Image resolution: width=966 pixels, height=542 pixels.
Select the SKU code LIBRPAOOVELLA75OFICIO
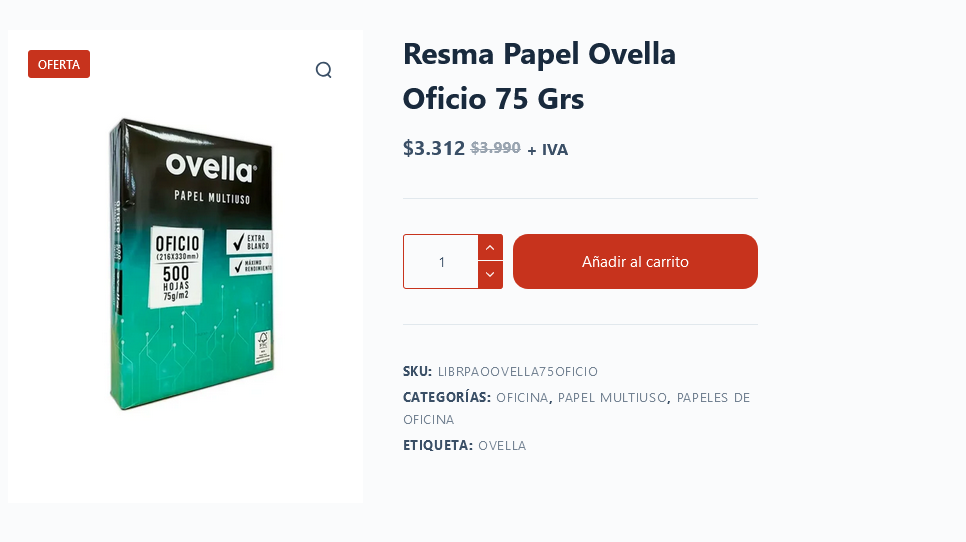pyautogui.click(x=518, y=371)
